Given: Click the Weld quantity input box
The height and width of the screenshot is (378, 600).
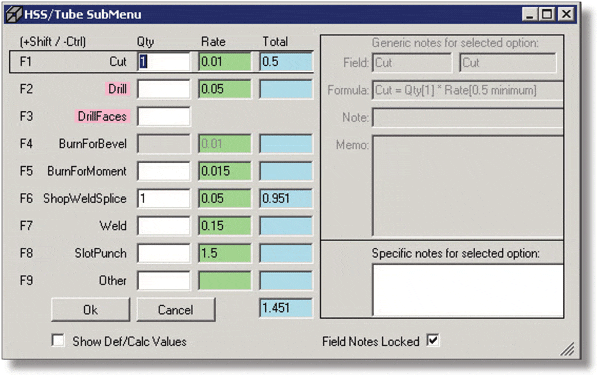Looking at the screenshot, I should [163, 226].
